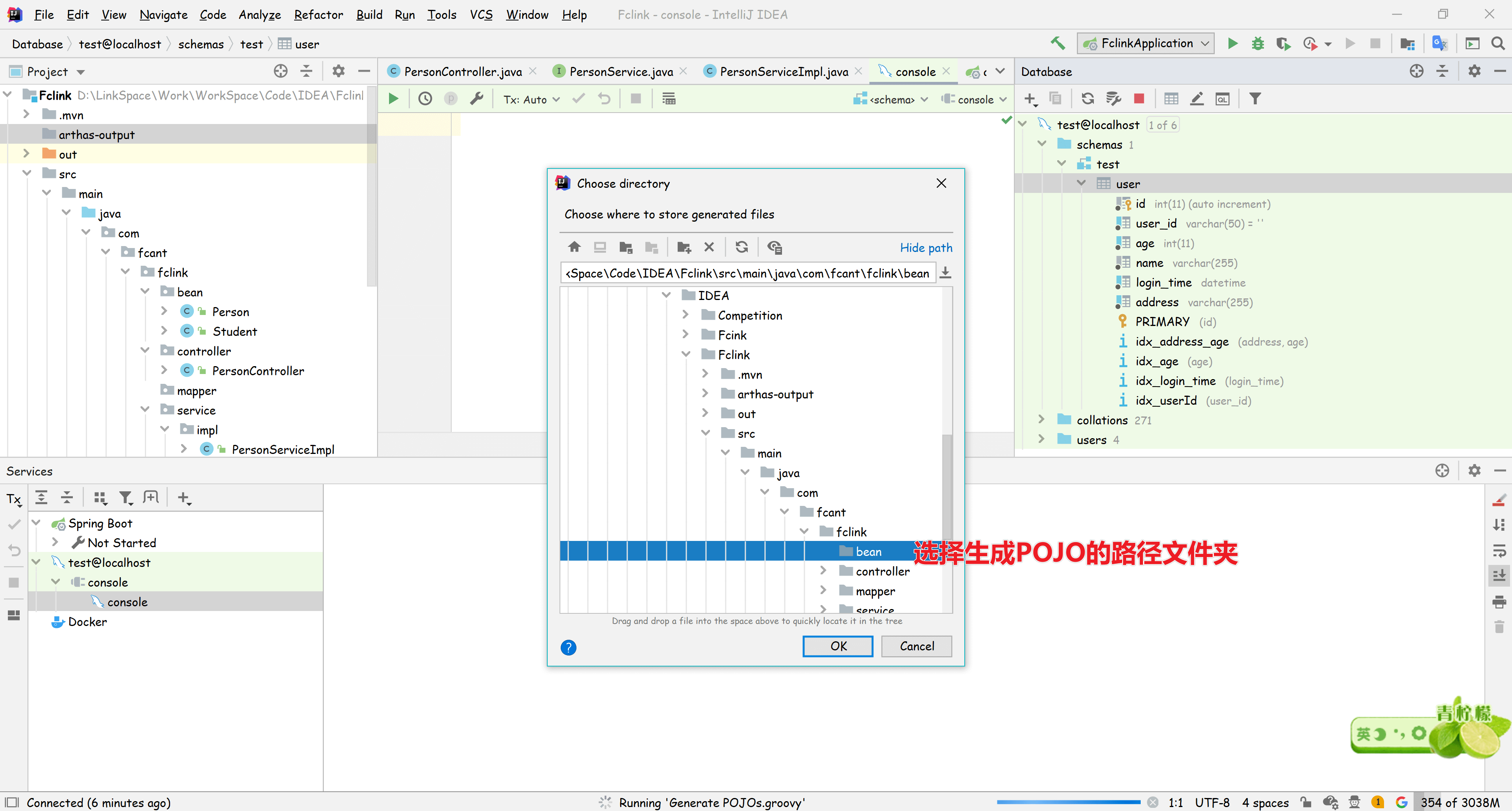Collapse the user table node in Database tree

coord(1081,184)
